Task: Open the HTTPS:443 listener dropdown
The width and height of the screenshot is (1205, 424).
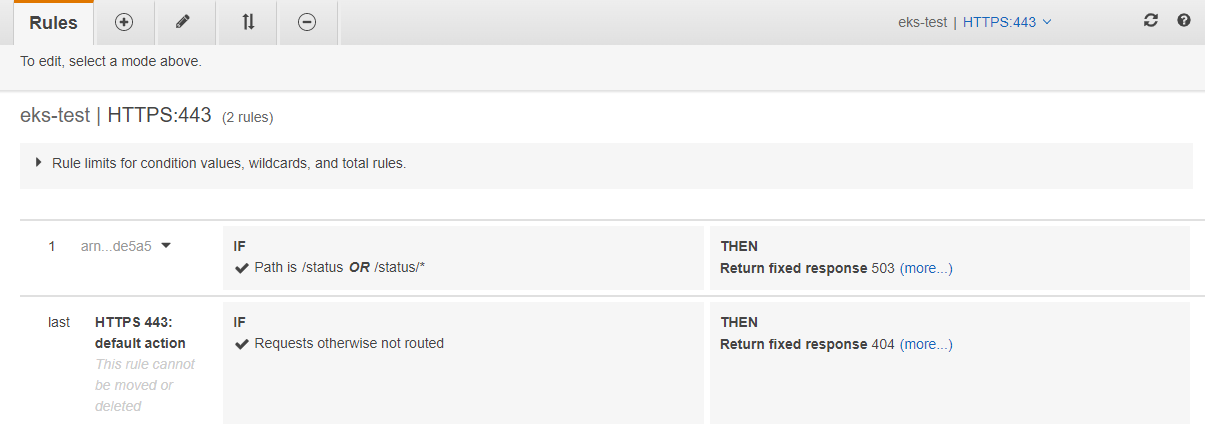Action: tap(1007, 22)
